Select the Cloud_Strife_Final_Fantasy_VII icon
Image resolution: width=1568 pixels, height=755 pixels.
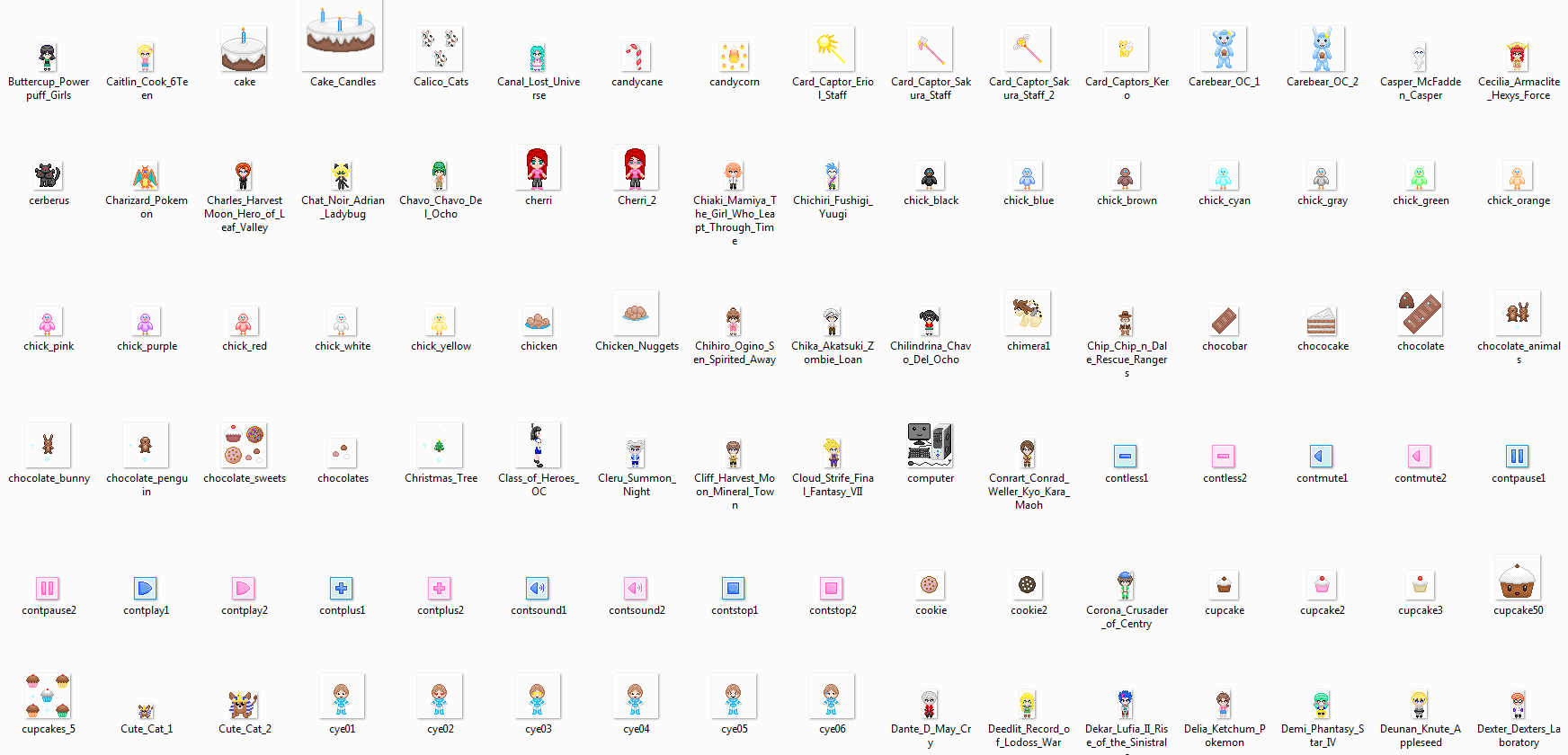[x=832, y=453]
